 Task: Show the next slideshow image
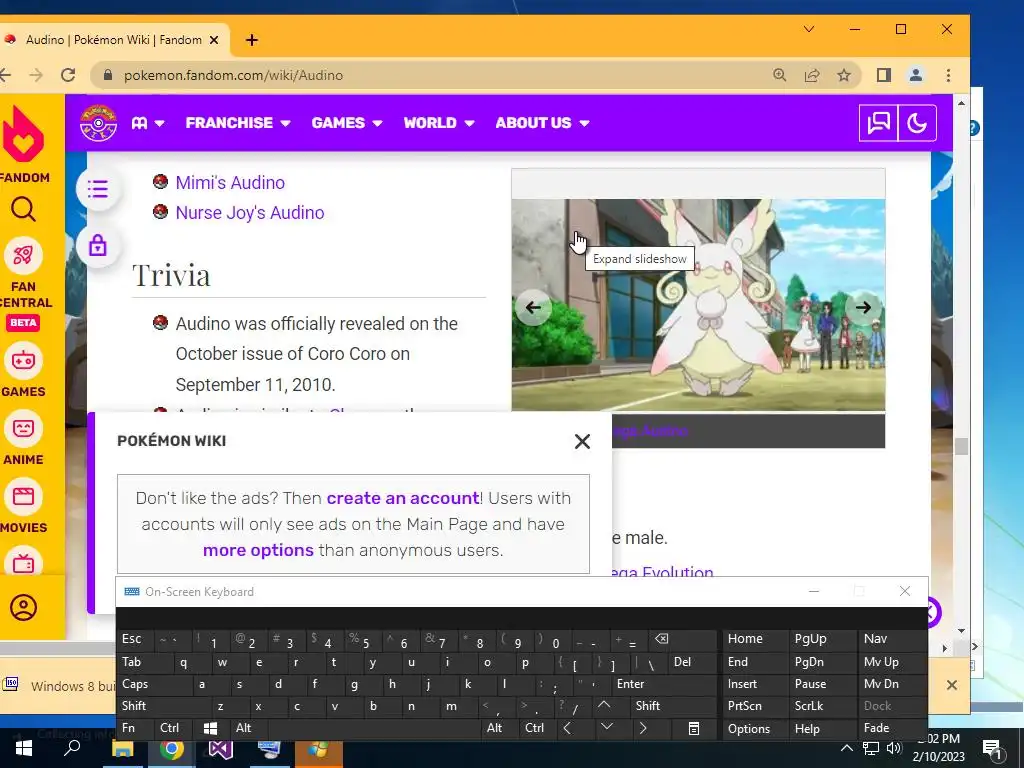(863, 307)
